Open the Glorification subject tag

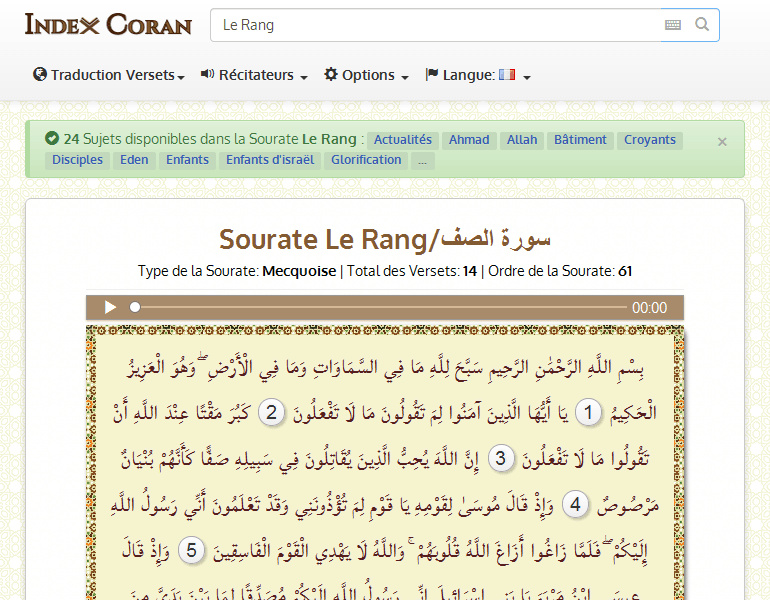click(366, 160)
